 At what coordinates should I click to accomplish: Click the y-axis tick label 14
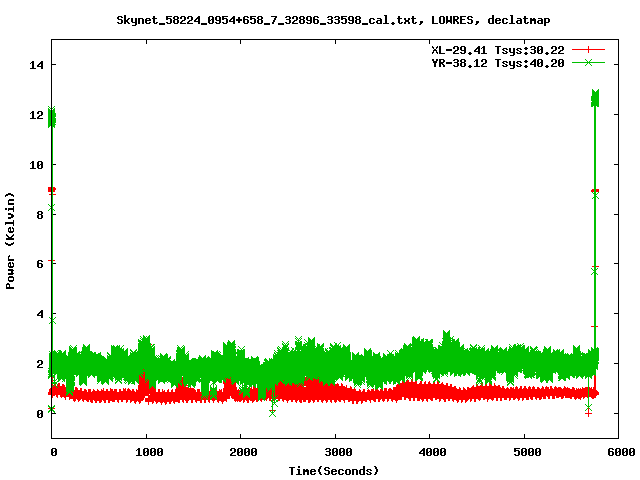coord(36,65)
